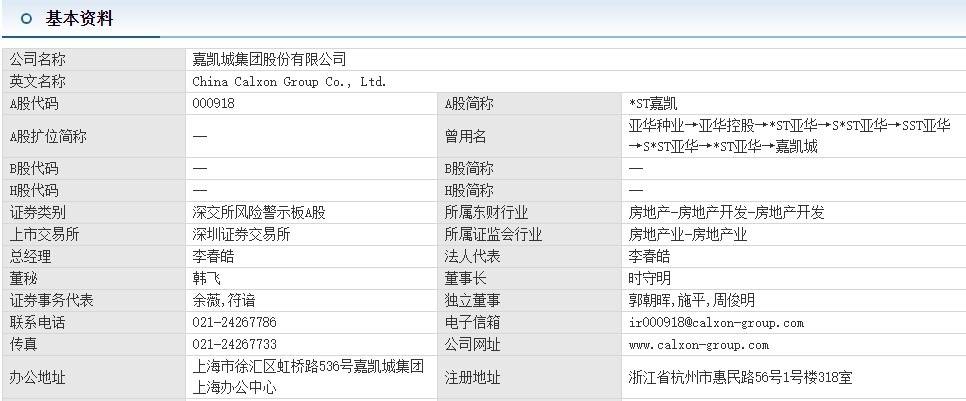The height and width of the screenshot is (401, 966).
Task: Click industry 房地产-房地产开发-房地产开发
Action: pyautogui.click(x=726, y=213)
